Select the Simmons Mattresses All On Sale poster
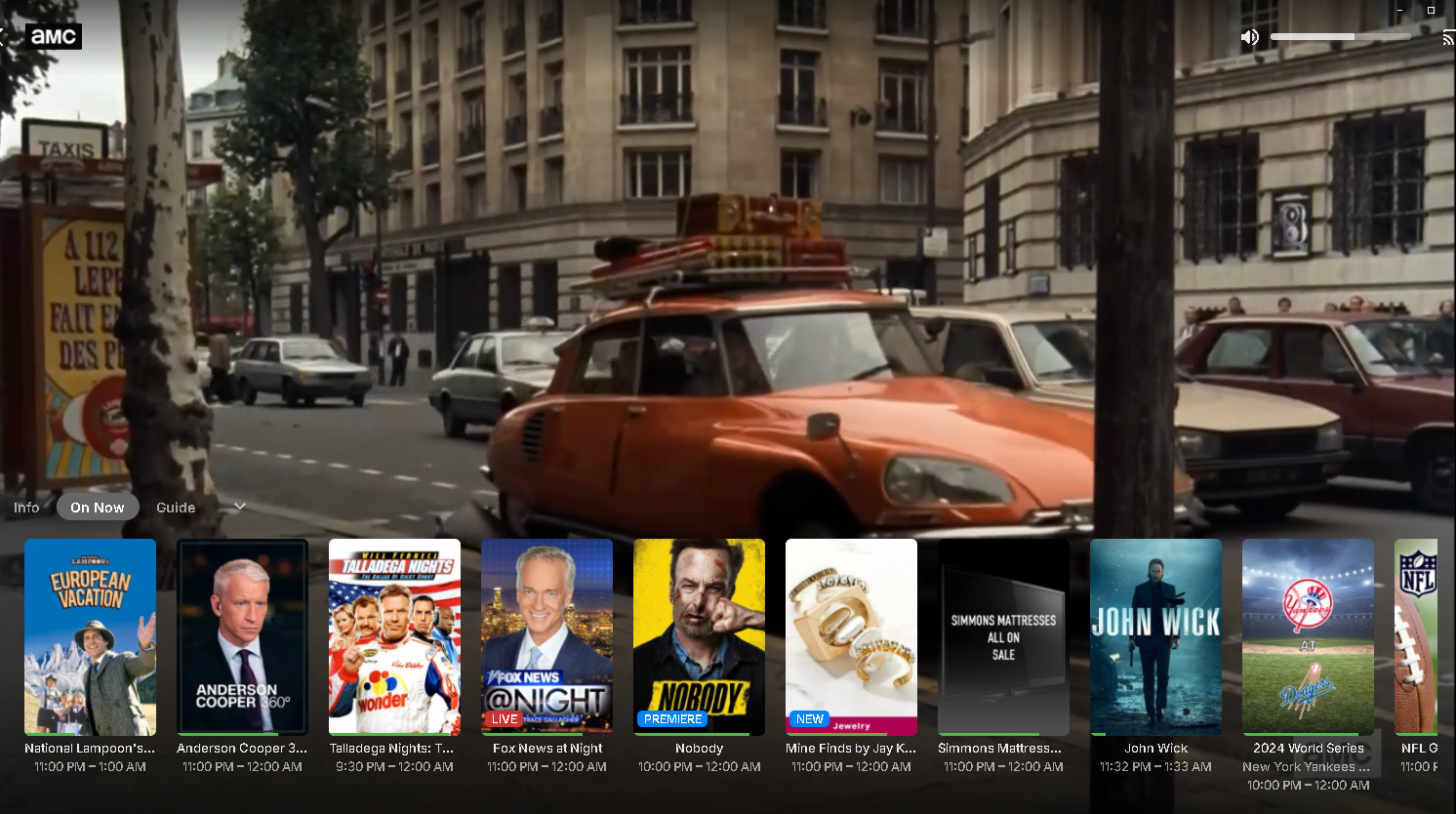Screen dimensions: 1456x814 pos(1003,636)
